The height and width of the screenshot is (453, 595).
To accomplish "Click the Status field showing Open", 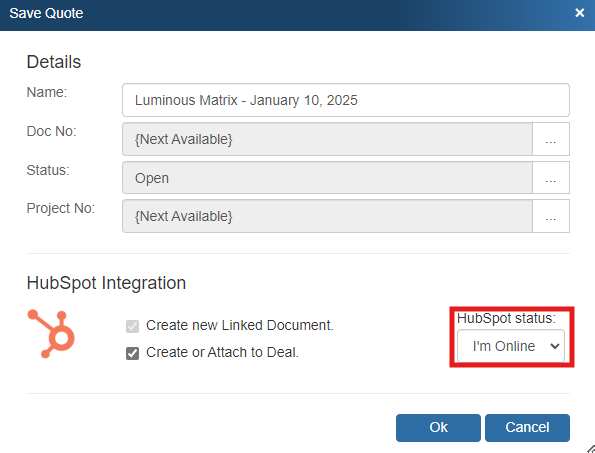I will click(327, 178).
